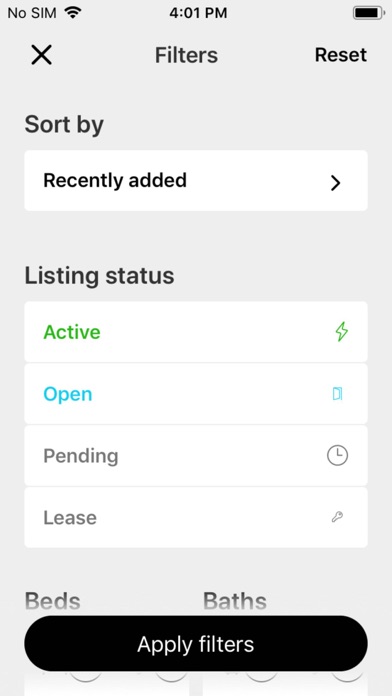This screenshot has height=696, width=392.
Task: Tap the clock icon for Pending
Action: pos(337,455)
